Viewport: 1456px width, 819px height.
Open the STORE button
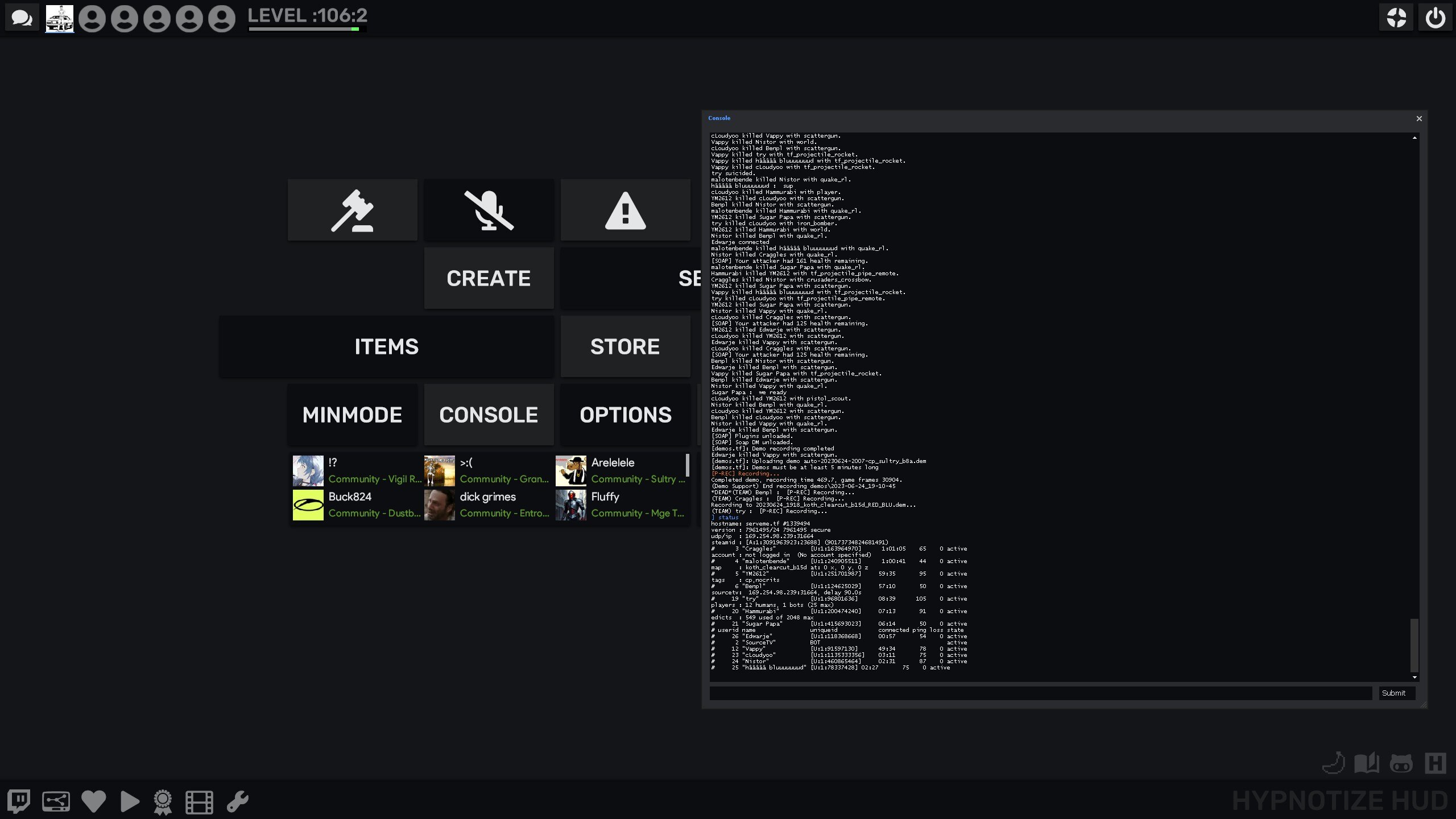pyautogui.click(x=625, y=346)
